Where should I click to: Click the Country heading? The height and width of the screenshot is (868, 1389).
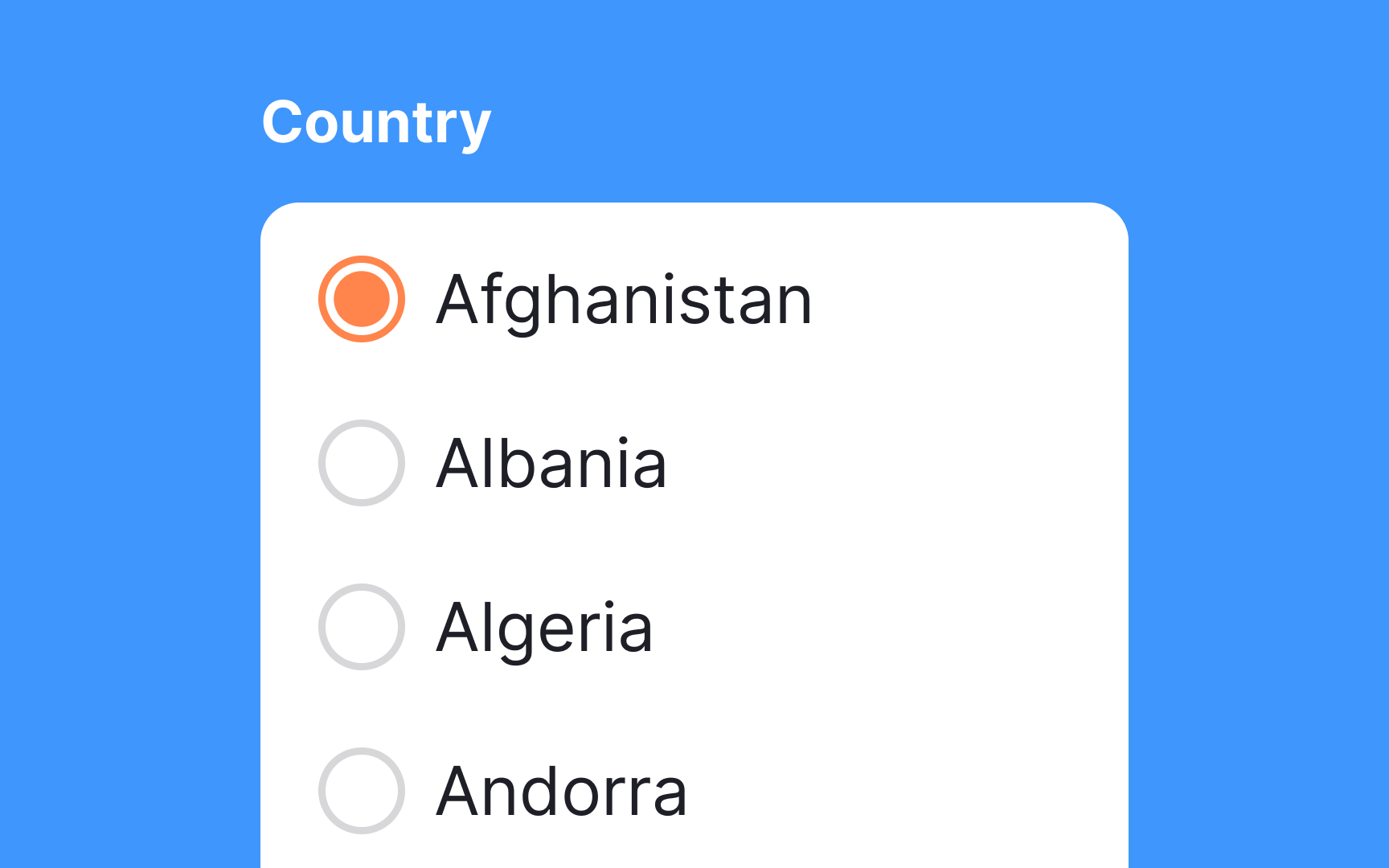[x=378, y=122]
